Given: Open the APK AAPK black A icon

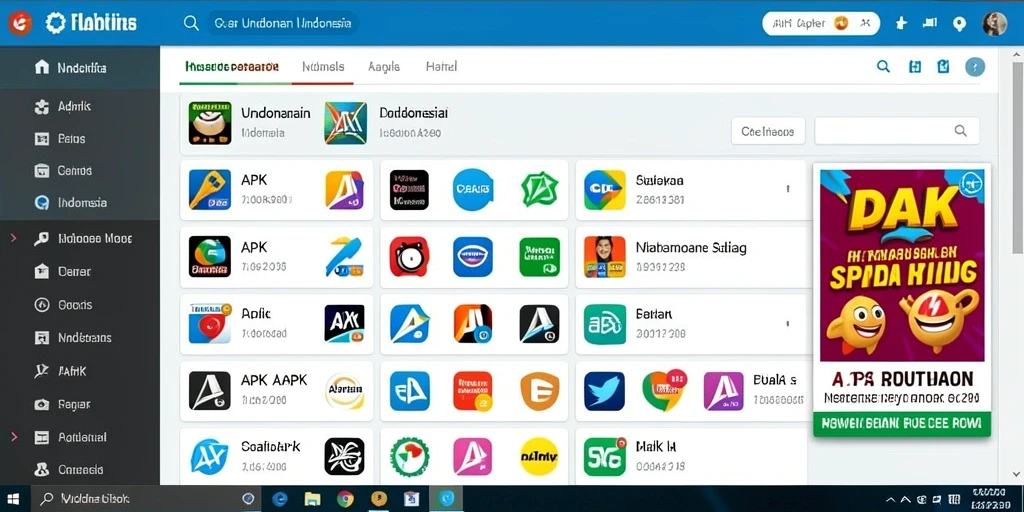Looking at the screenshot, I should click(210, 391).
